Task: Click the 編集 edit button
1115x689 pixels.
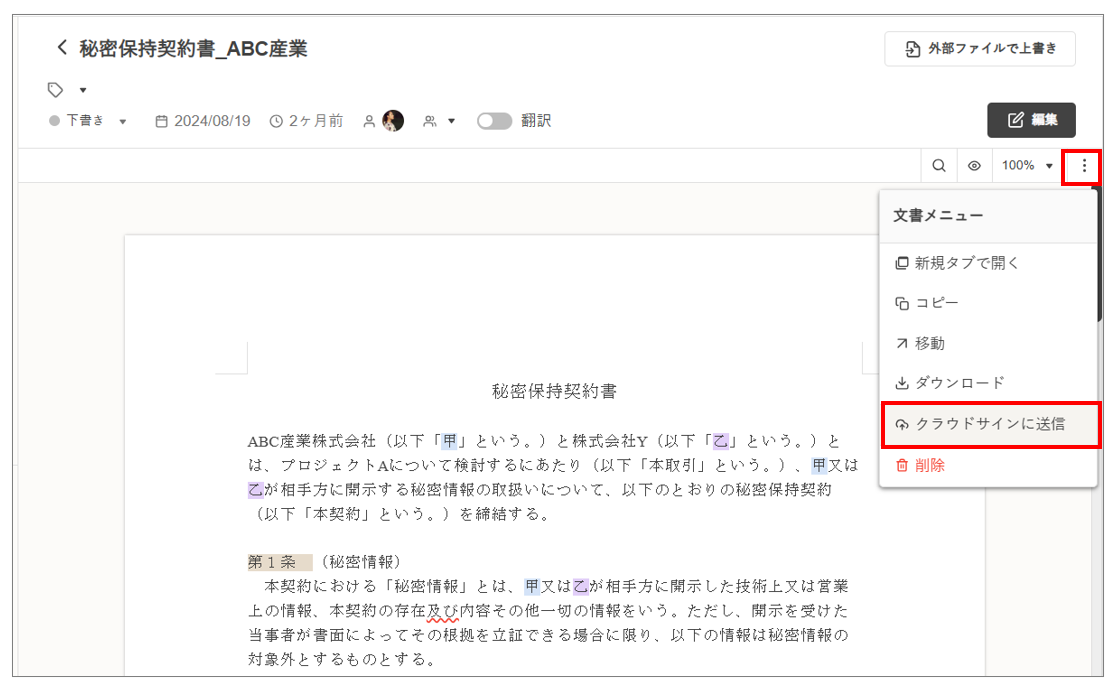Action: pos(1031,120)
